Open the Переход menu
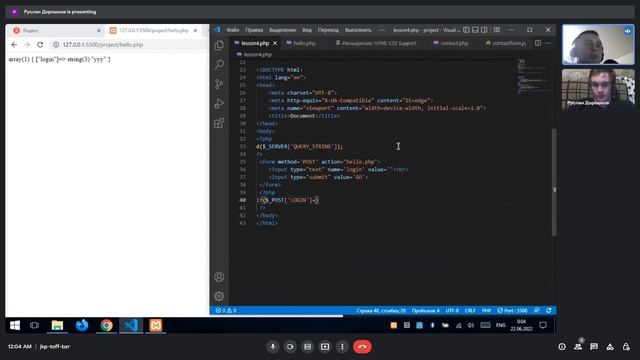640x360 pixels. [x=328, y=30]
